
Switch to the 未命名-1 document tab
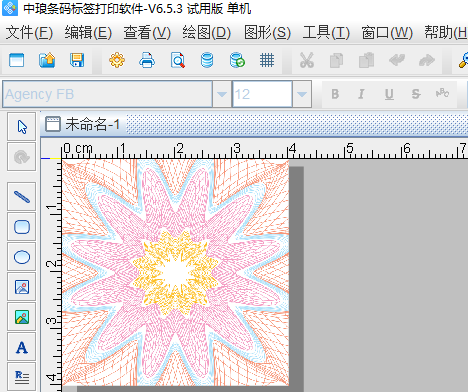pos(83,125)
